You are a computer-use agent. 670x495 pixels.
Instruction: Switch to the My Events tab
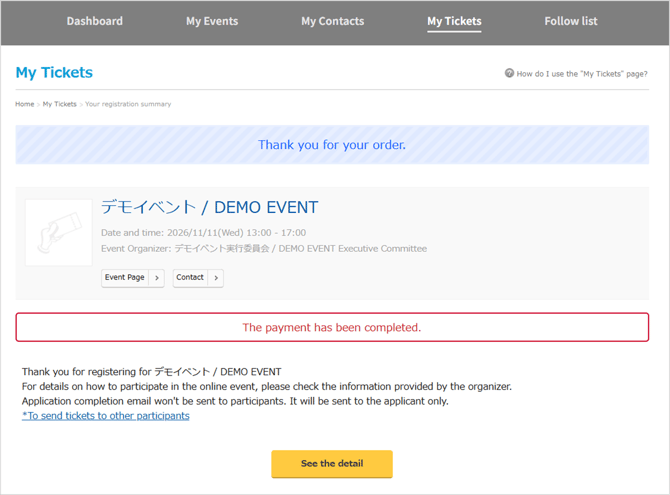coord(212,21)
